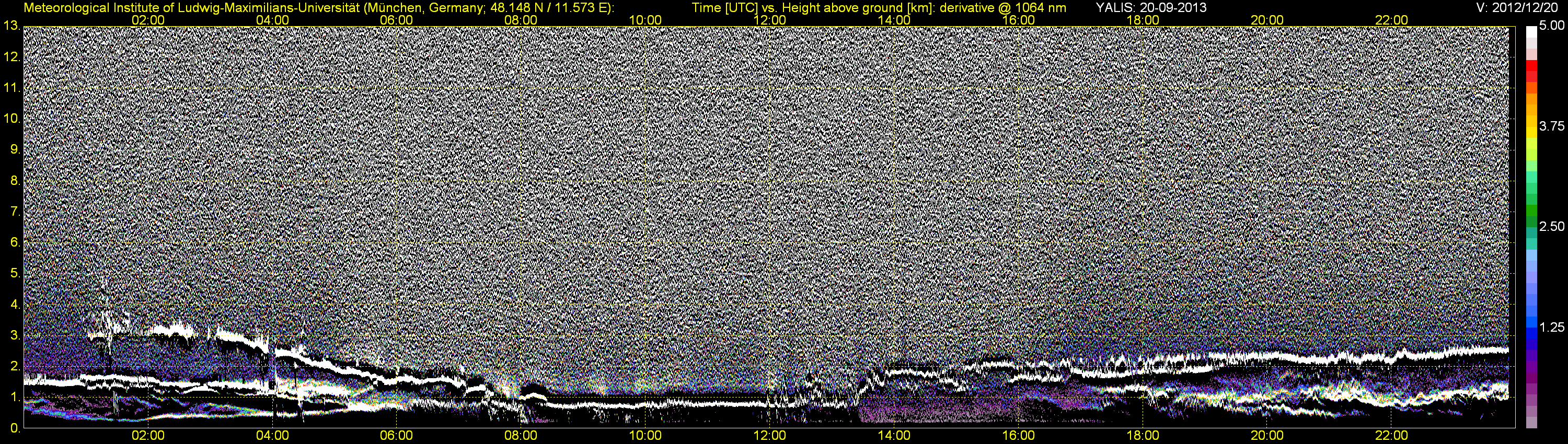Click the 06:00 label on the bottom time axis

[396, 436]
